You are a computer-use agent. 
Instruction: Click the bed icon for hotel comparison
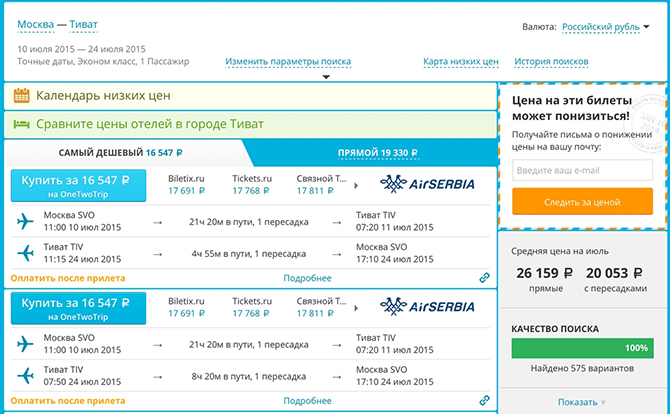(21, 125)
